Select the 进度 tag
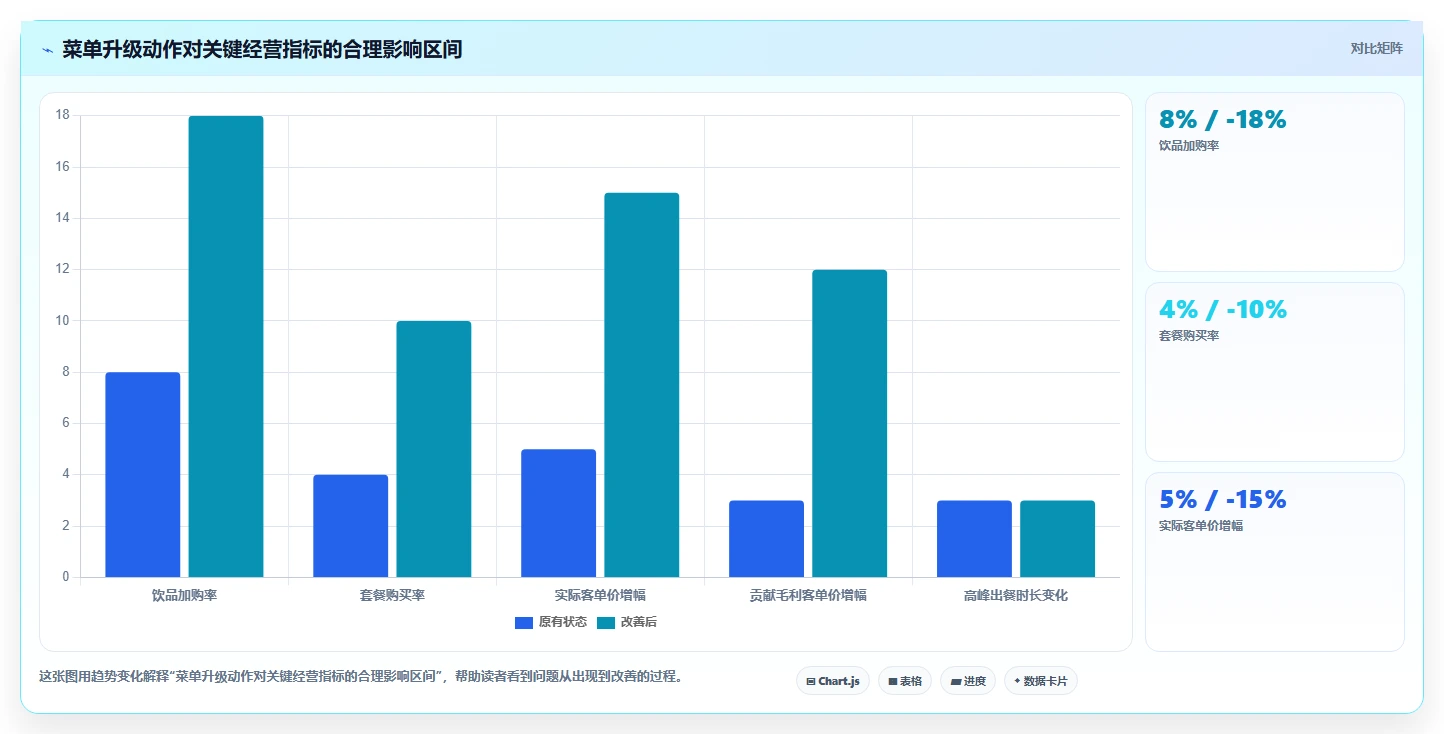The width and height of the screenshot is (1444, 734). [968, 681]
